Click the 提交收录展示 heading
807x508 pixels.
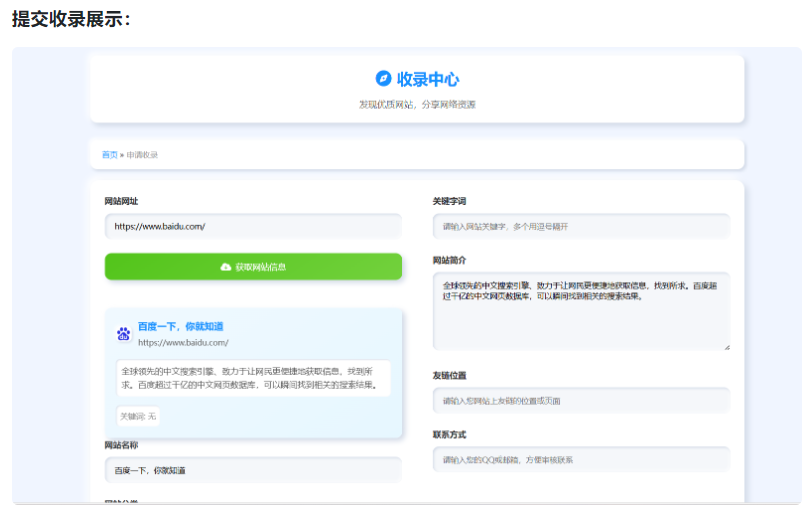pos(71,19)
